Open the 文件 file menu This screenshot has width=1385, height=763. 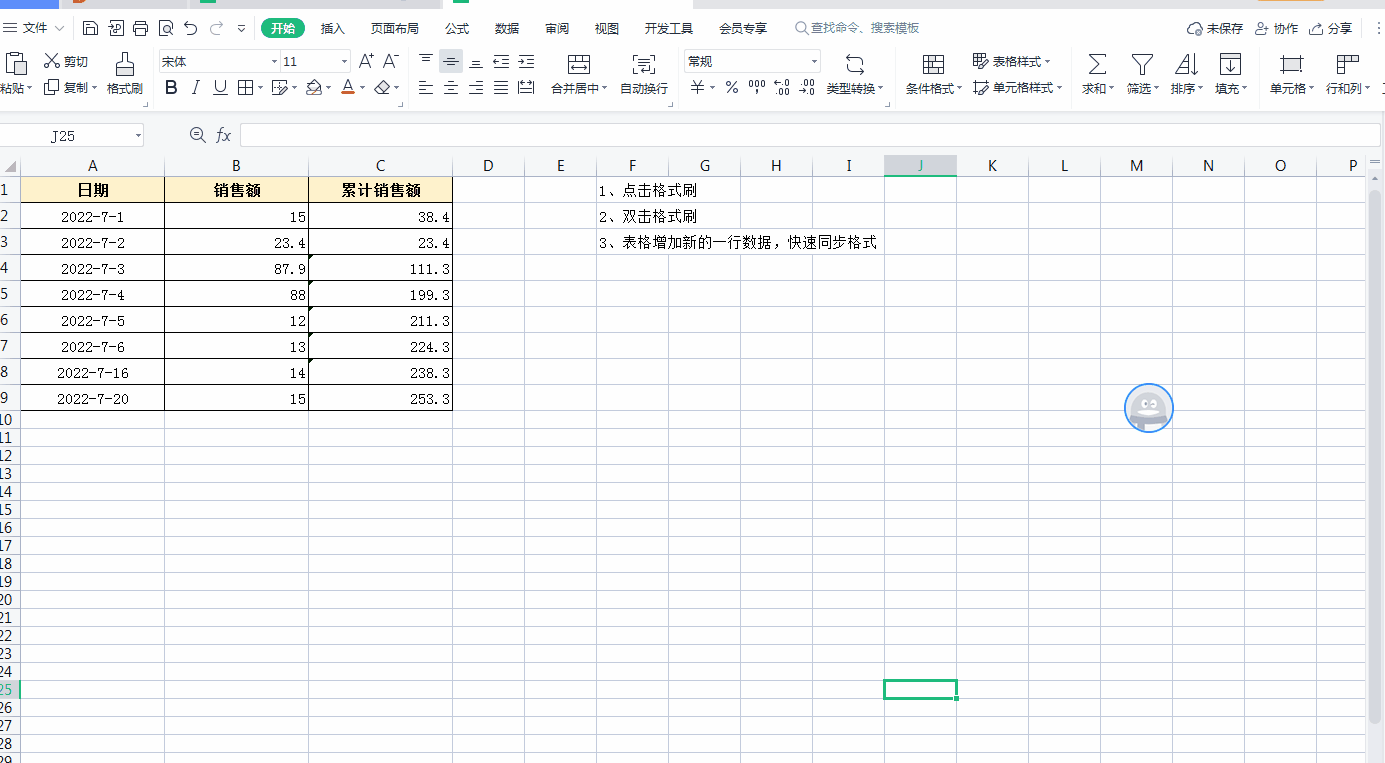35,29
